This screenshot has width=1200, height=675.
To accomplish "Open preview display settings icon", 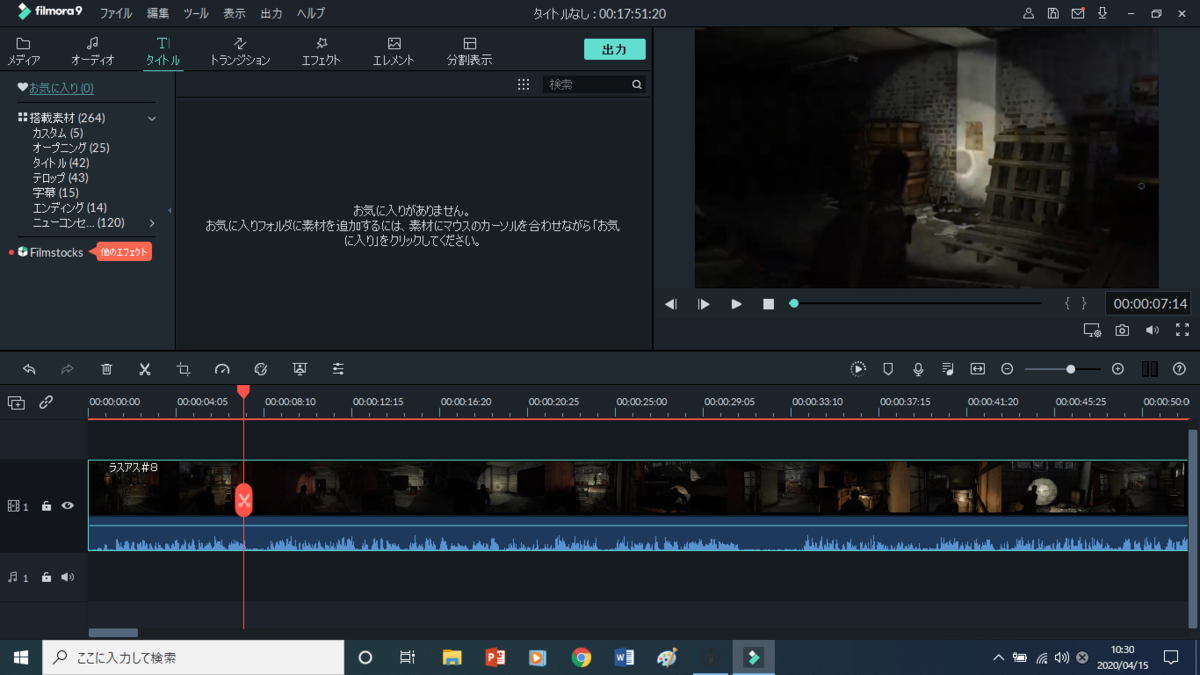I will click(1092, 330).
